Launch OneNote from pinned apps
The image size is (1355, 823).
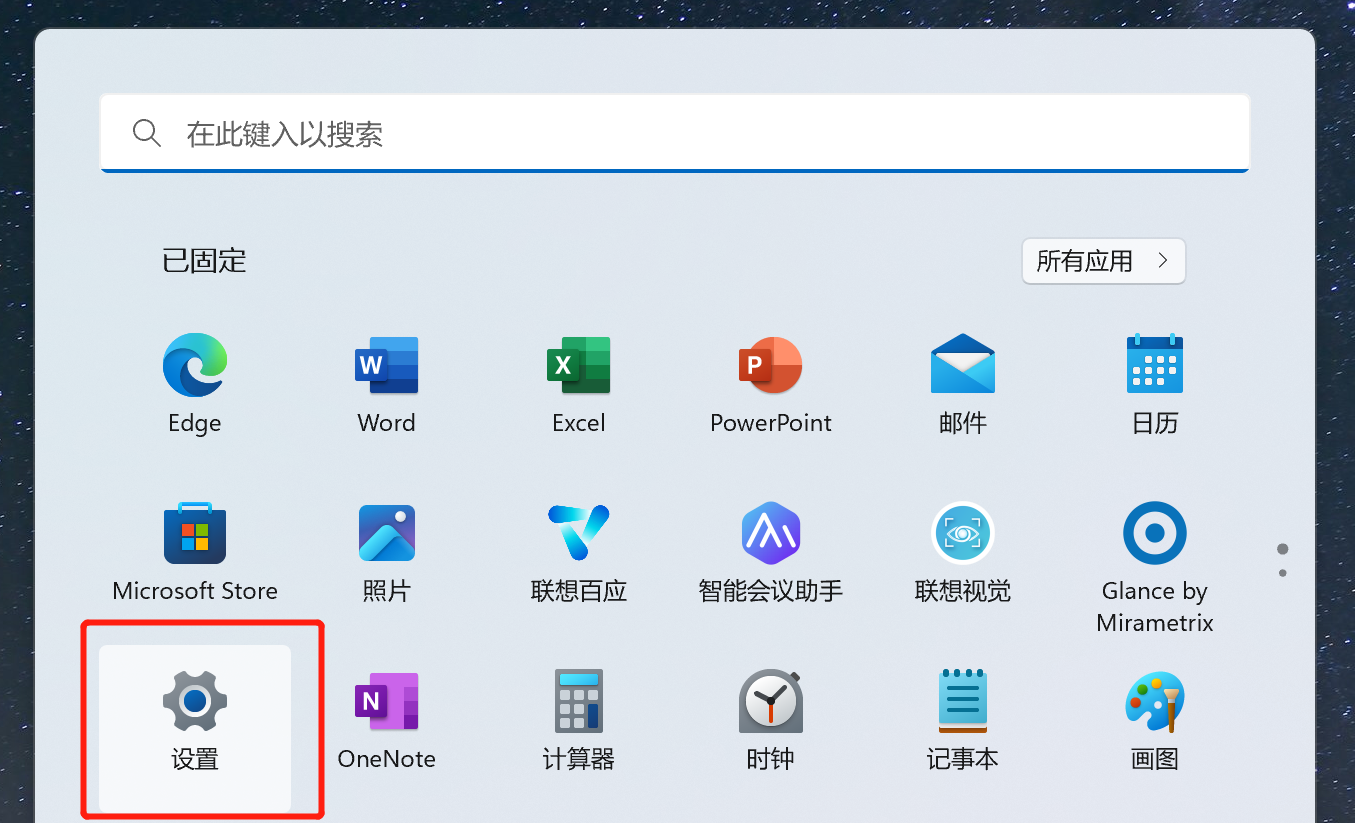coord(387,721)
